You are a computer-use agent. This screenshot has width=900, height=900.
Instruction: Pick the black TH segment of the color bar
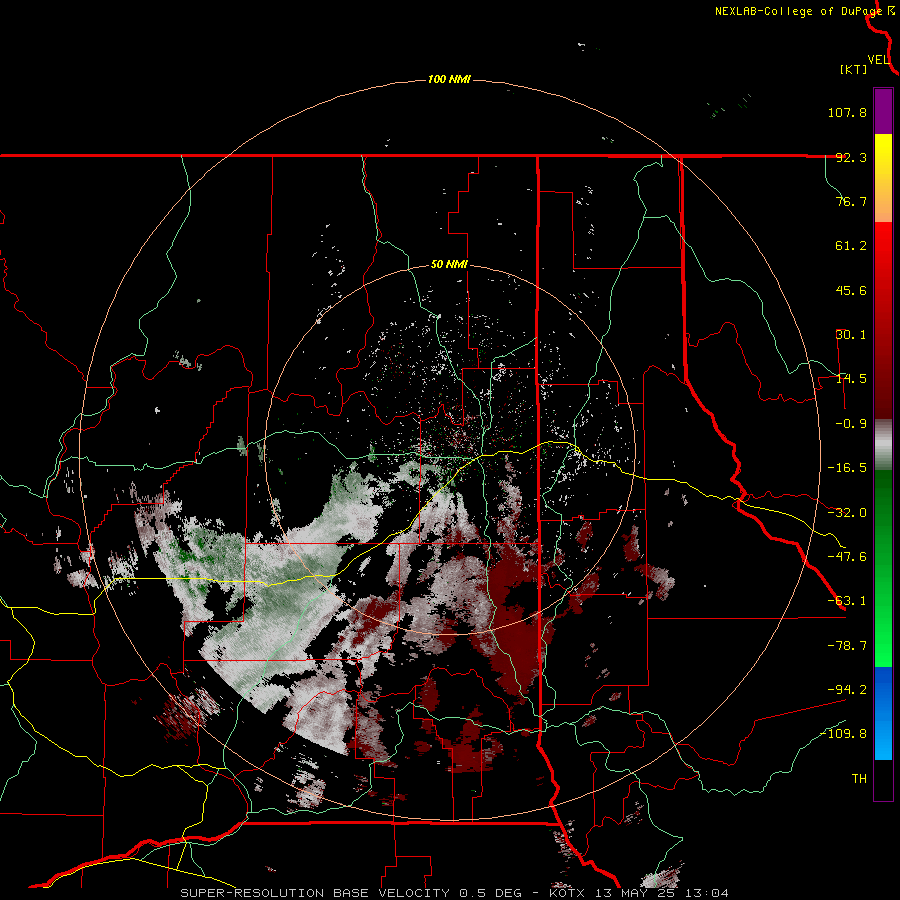(x=883, y=779)
